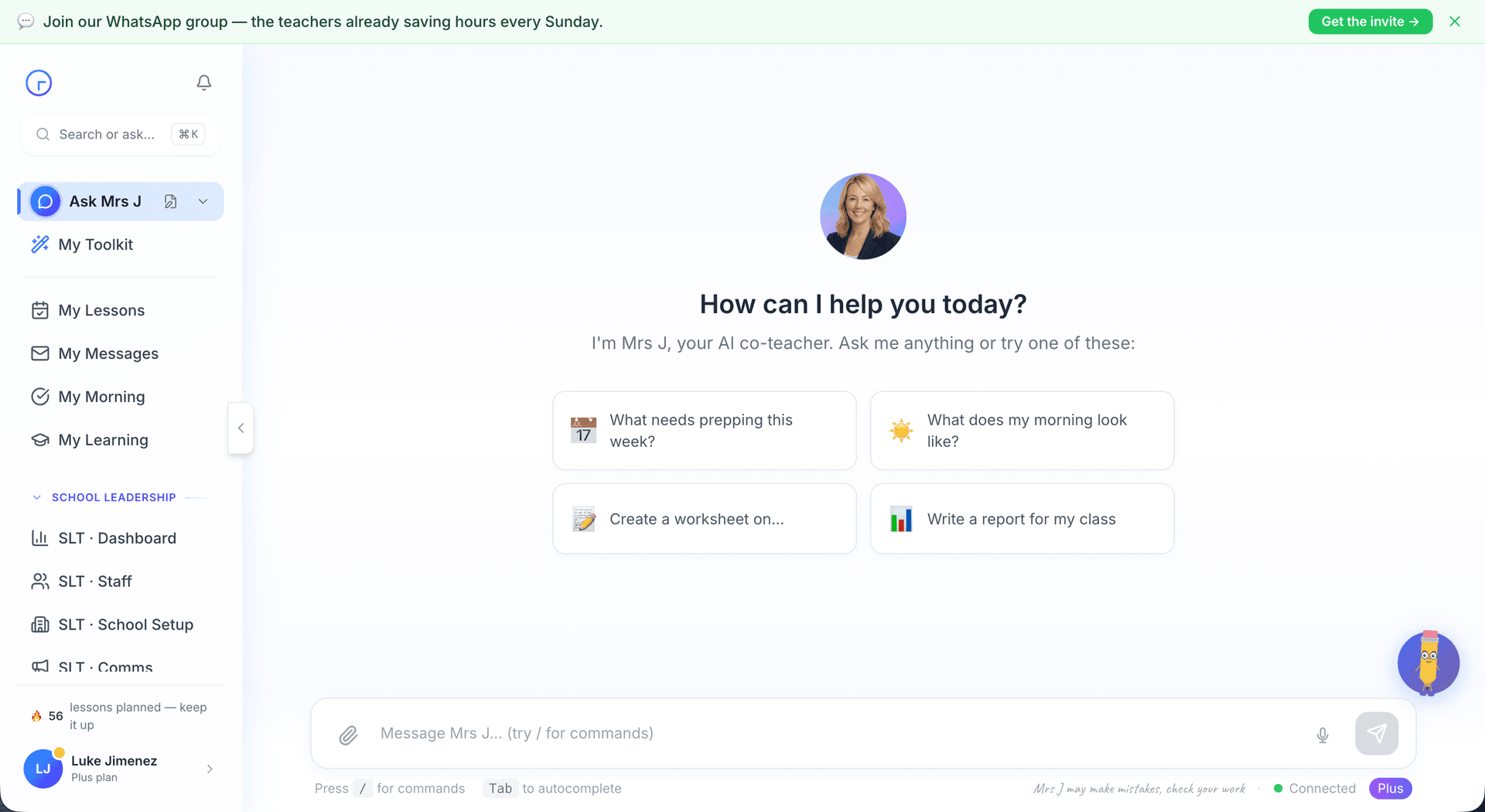Click the slash commands hint key
The image size is (1485, 812).
[x=362, y=789]
